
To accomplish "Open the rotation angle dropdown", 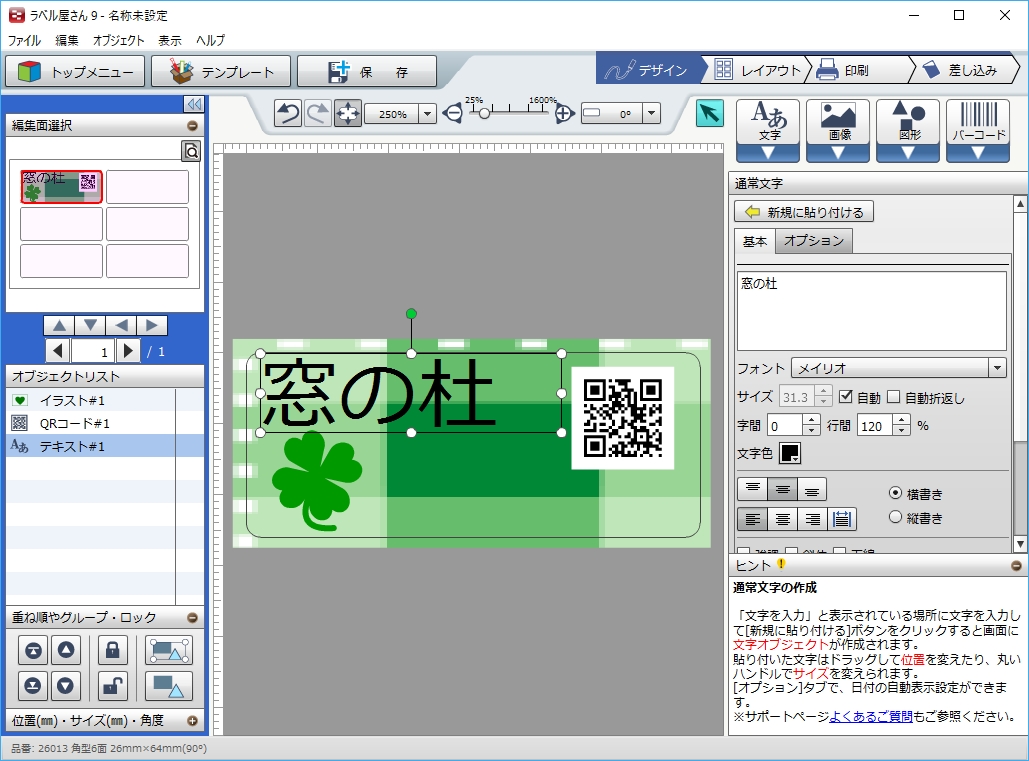I will [651, 113].
